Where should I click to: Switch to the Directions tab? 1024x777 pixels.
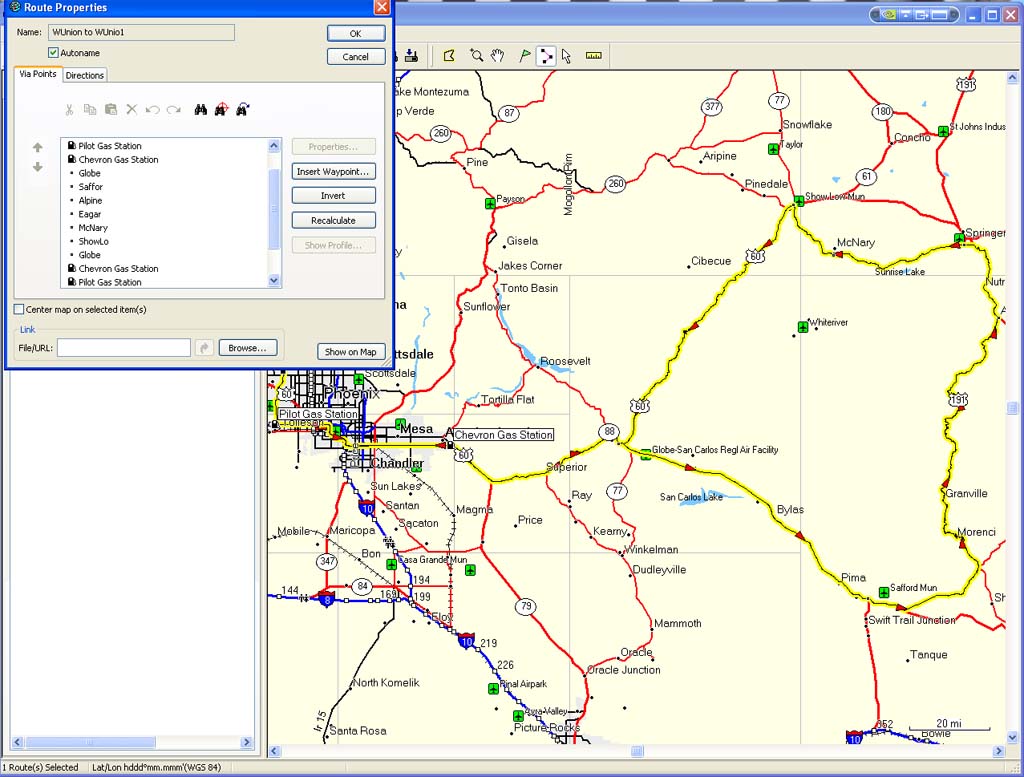[84, 75]
